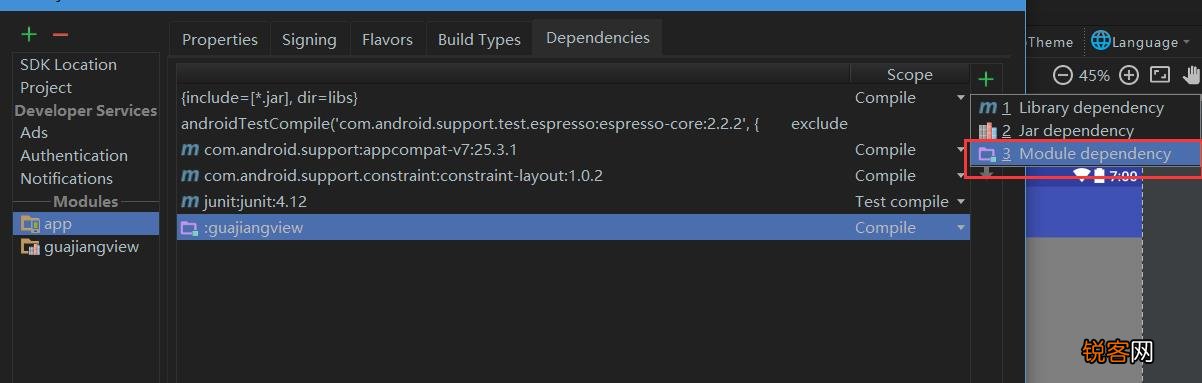Click the green add dependency plus button
Screen dimensions: 1202x383
986,79
